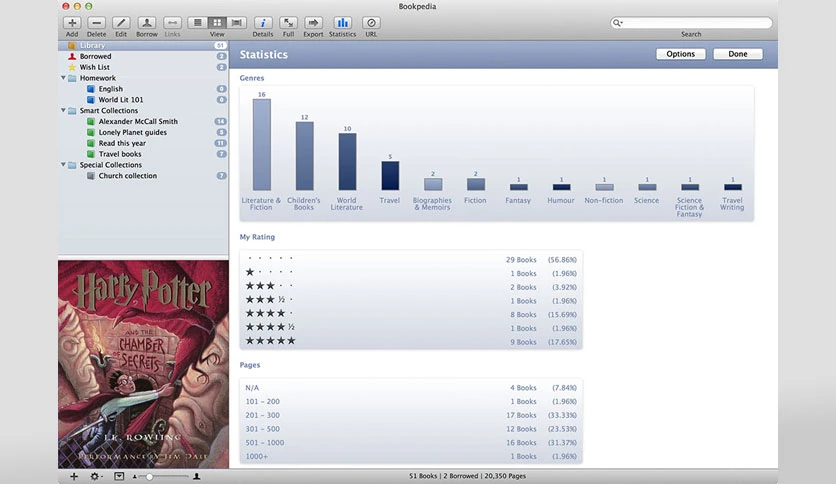Open the gear action menu
836x484 pixels.
tap(96, 476)
